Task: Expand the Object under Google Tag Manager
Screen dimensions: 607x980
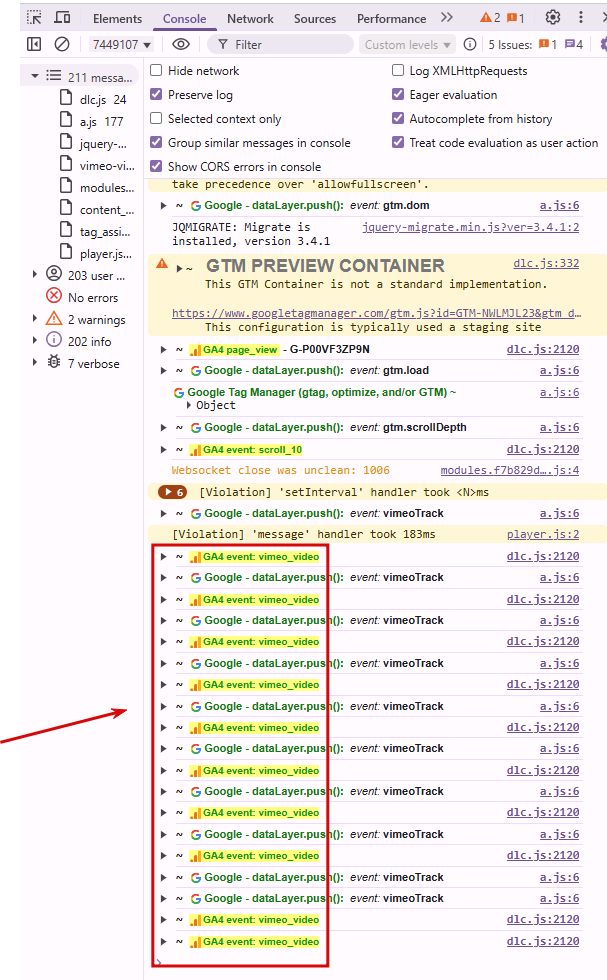Action: 189,406
